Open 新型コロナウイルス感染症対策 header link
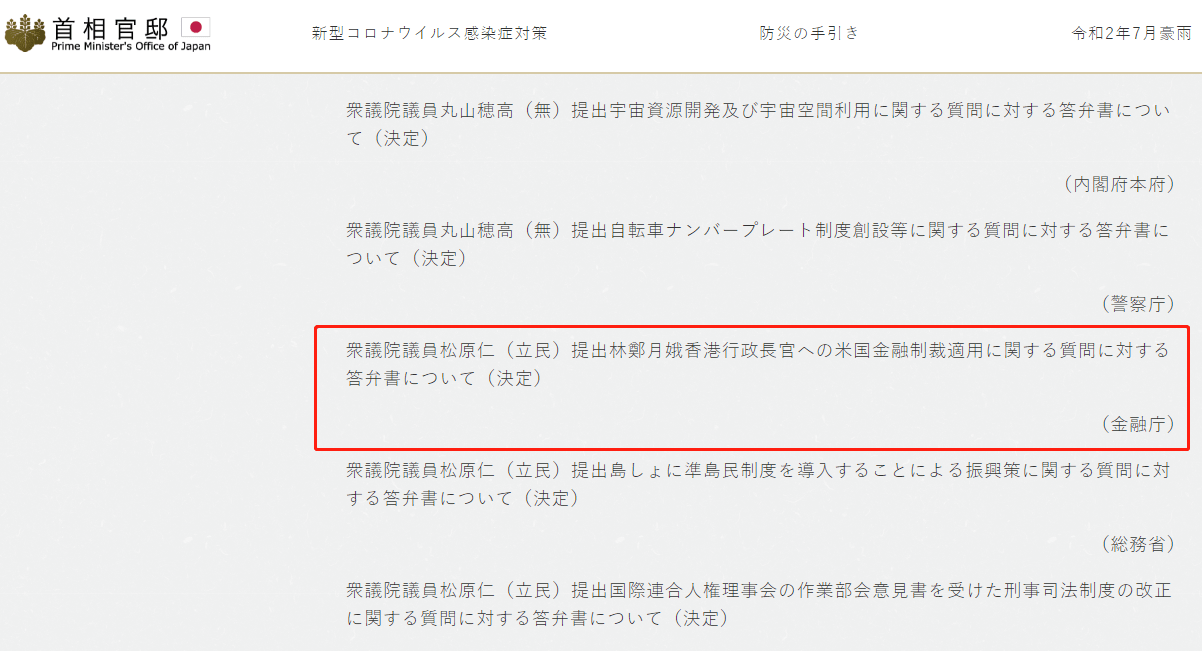The width and height of the screenshot is (1202, 651). pyautogui.click(x=430, y=33)
